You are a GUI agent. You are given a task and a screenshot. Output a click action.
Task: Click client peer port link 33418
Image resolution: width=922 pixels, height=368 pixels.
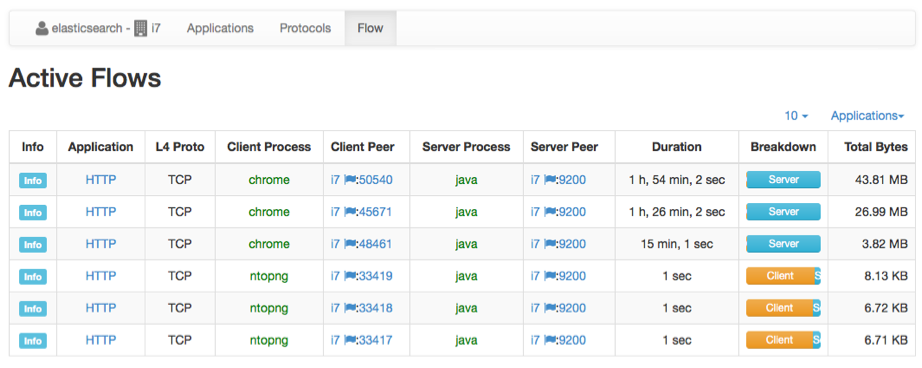[x=376, y=308]
